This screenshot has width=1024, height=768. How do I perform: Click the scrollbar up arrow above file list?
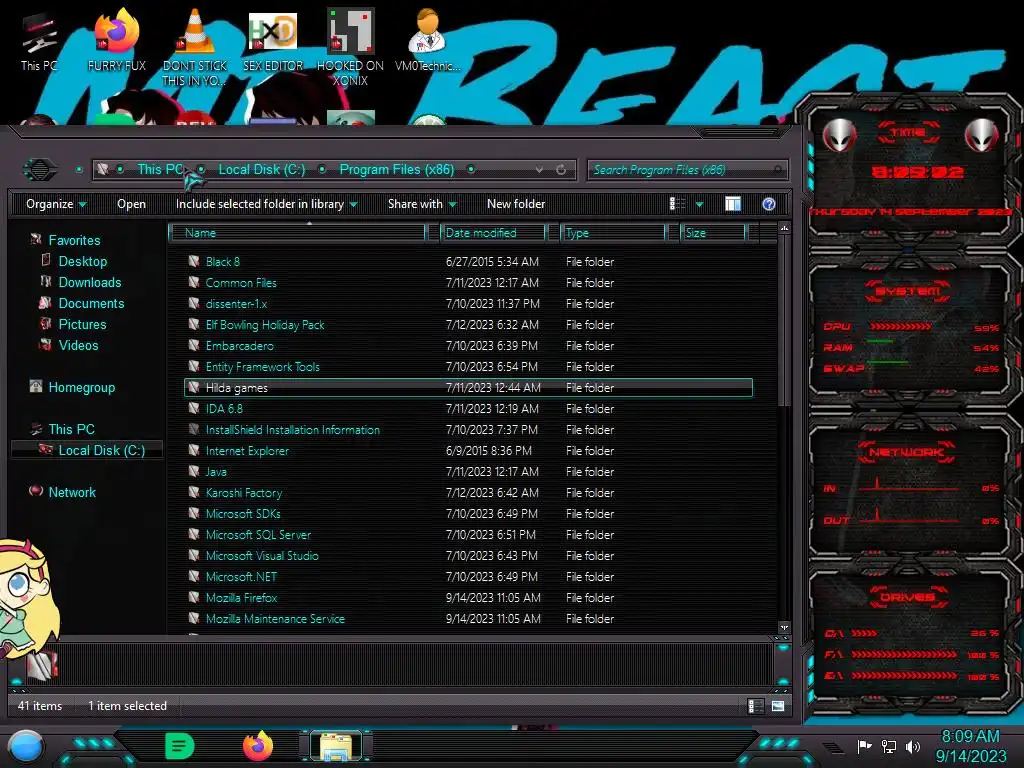784,228
